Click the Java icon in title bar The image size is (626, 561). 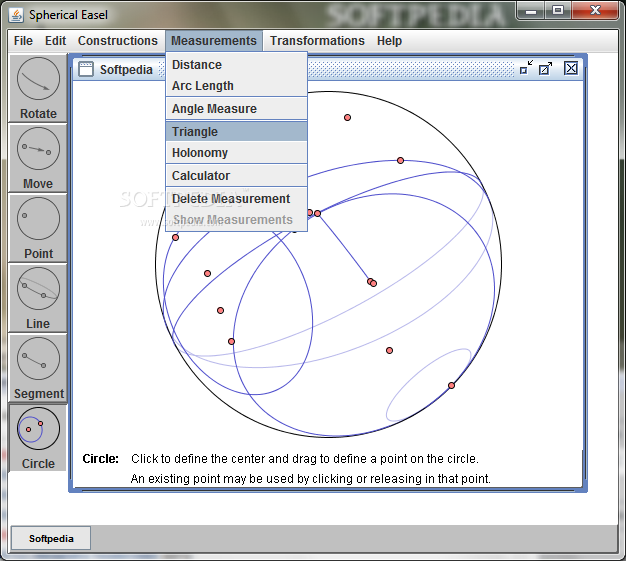16,15
